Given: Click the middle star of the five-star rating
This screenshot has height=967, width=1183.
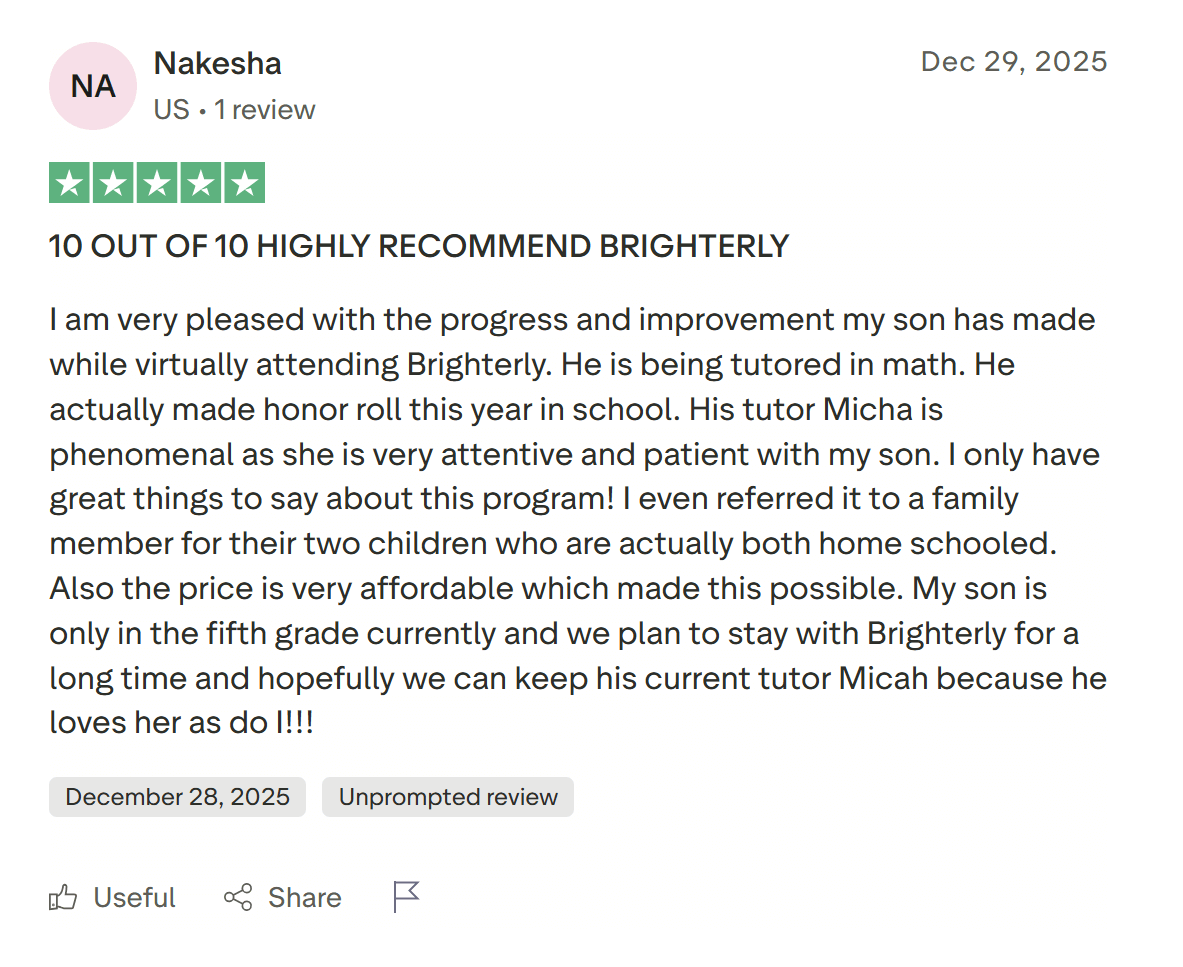Looking at the screenshot, I should [156, 182].
